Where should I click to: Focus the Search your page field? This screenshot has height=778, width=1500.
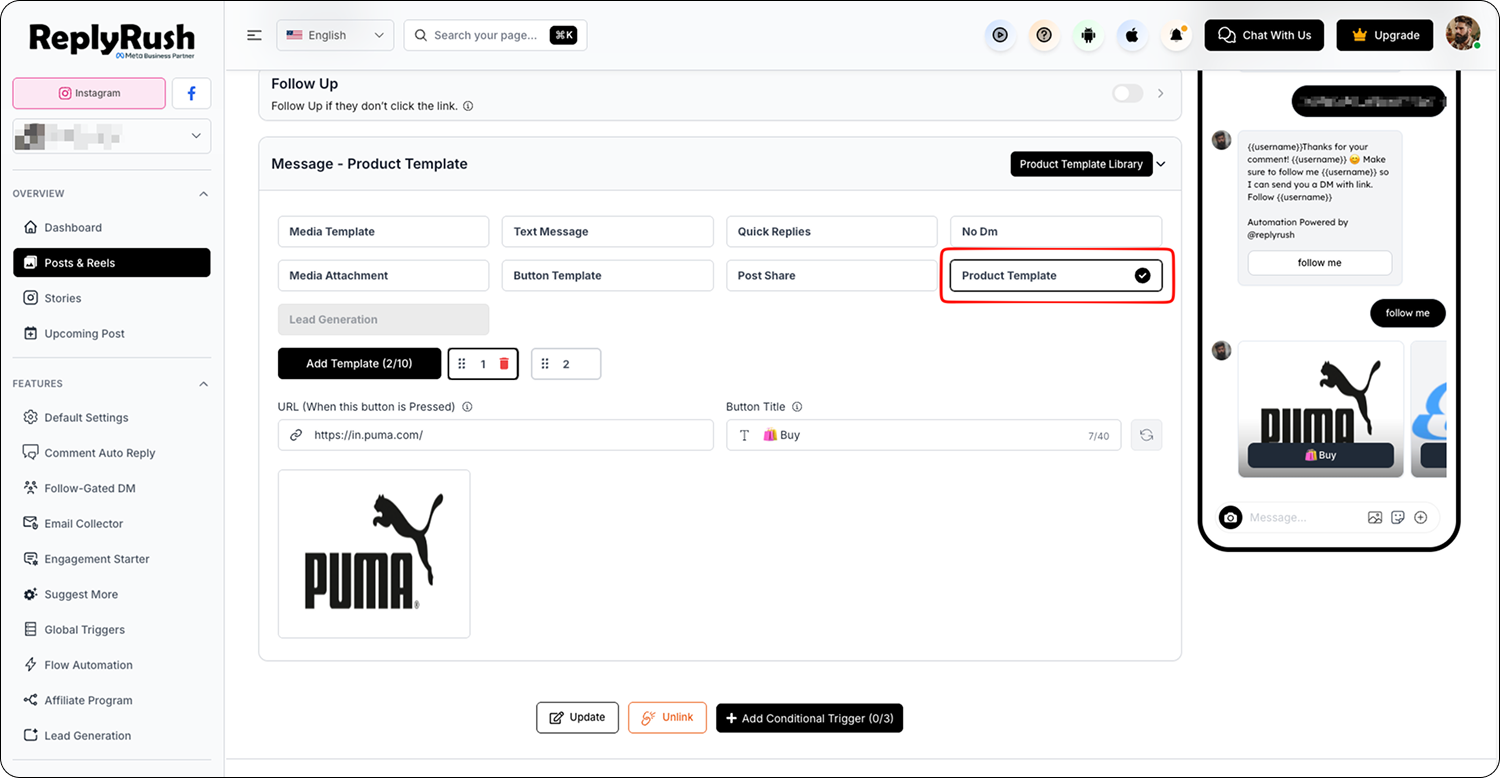pos(495,35)
